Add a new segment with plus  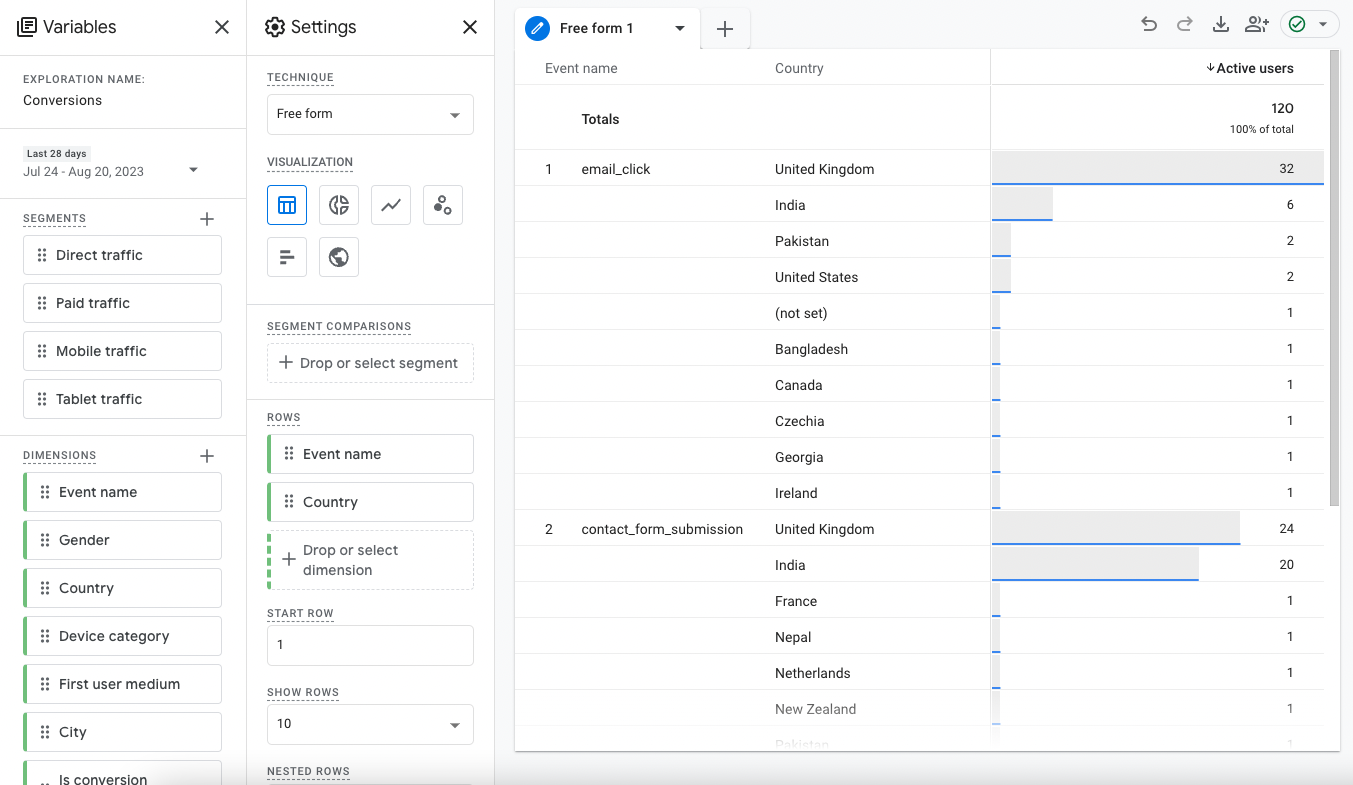tap(207, 218)
